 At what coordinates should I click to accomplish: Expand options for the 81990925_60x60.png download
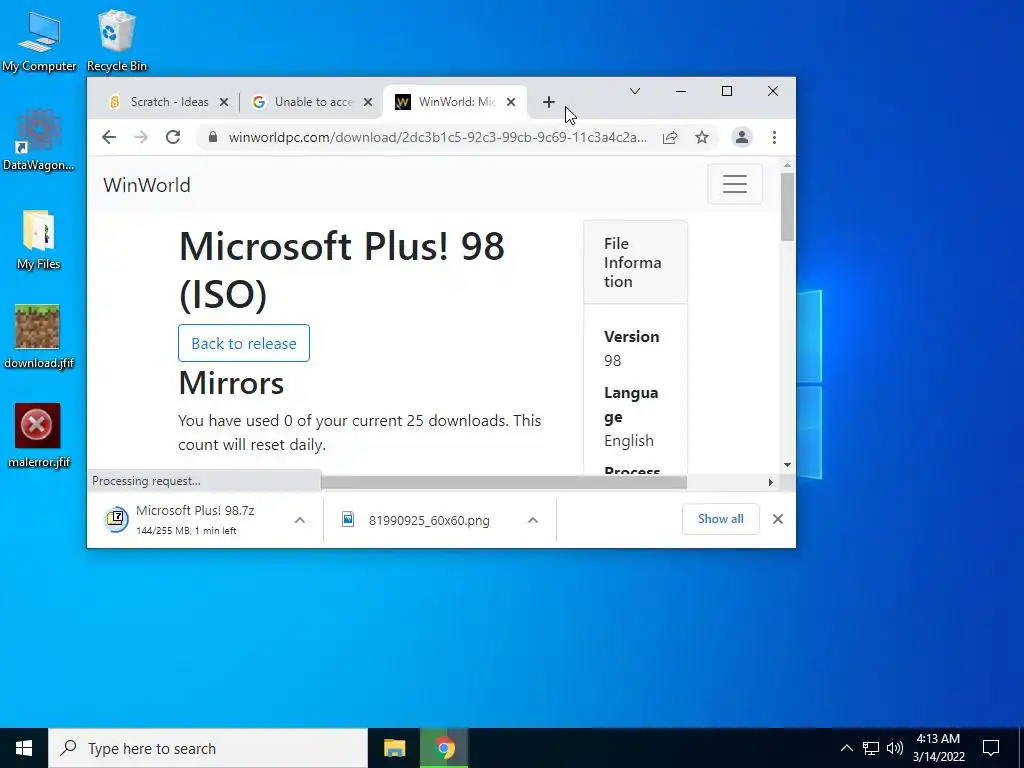(533, 520)
